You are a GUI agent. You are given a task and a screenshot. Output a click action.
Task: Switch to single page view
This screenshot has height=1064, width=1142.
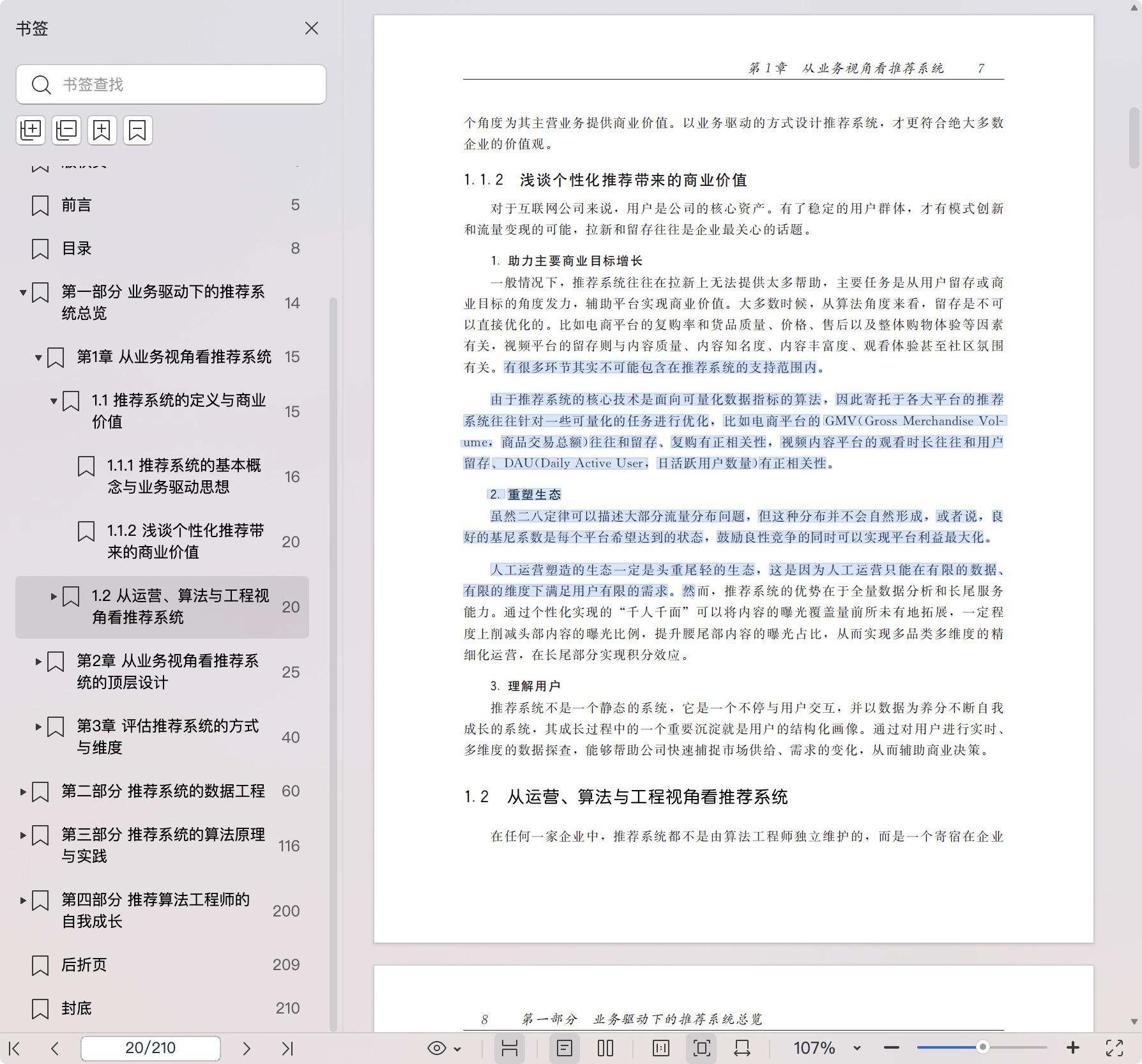coord(565,1048)
